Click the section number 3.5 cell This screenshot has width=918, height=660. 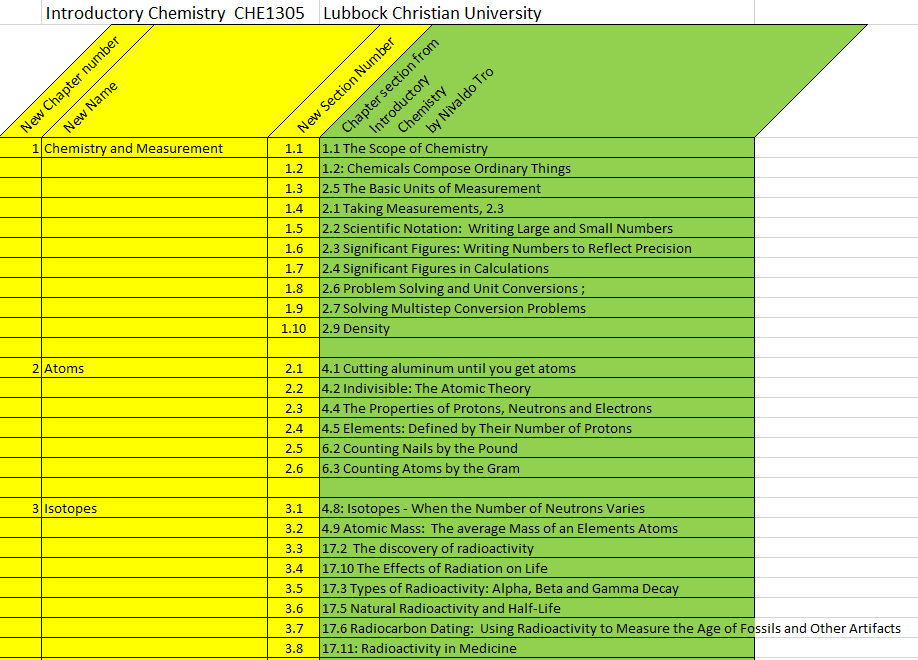(293, 589)
